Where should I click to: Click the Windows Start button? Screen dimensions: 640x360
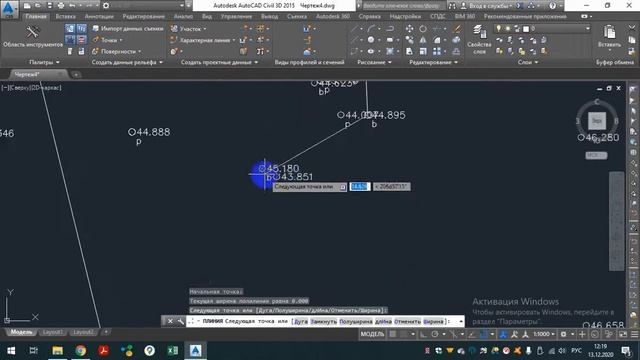(11, 351)
